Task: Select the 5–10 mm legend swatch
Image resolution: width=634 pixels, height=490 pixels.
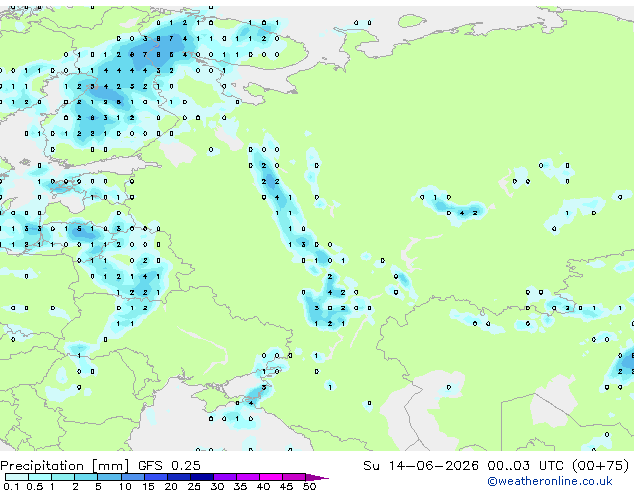Action: 109,477
